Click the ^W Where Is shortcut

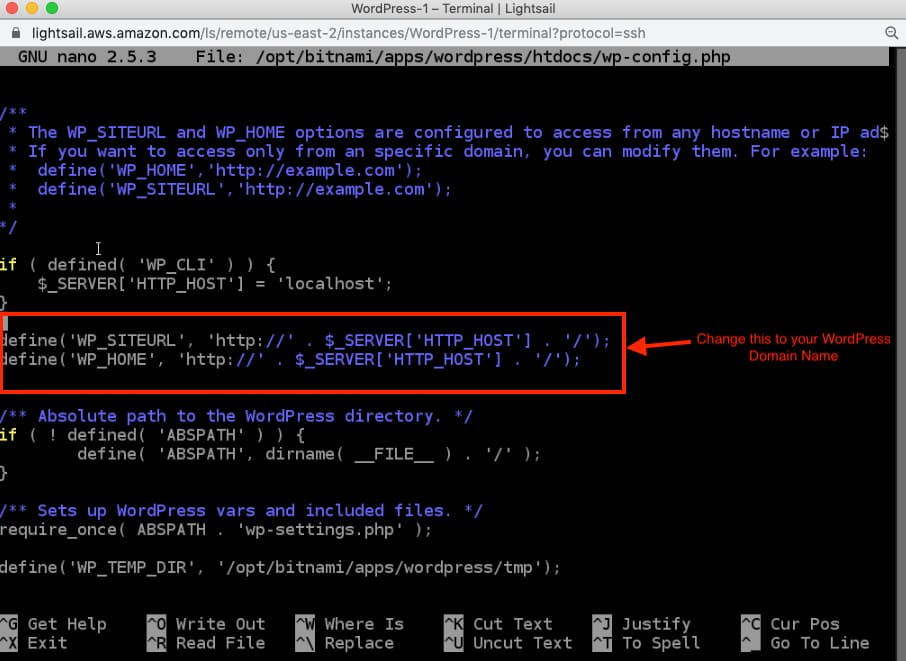(350, 624)
